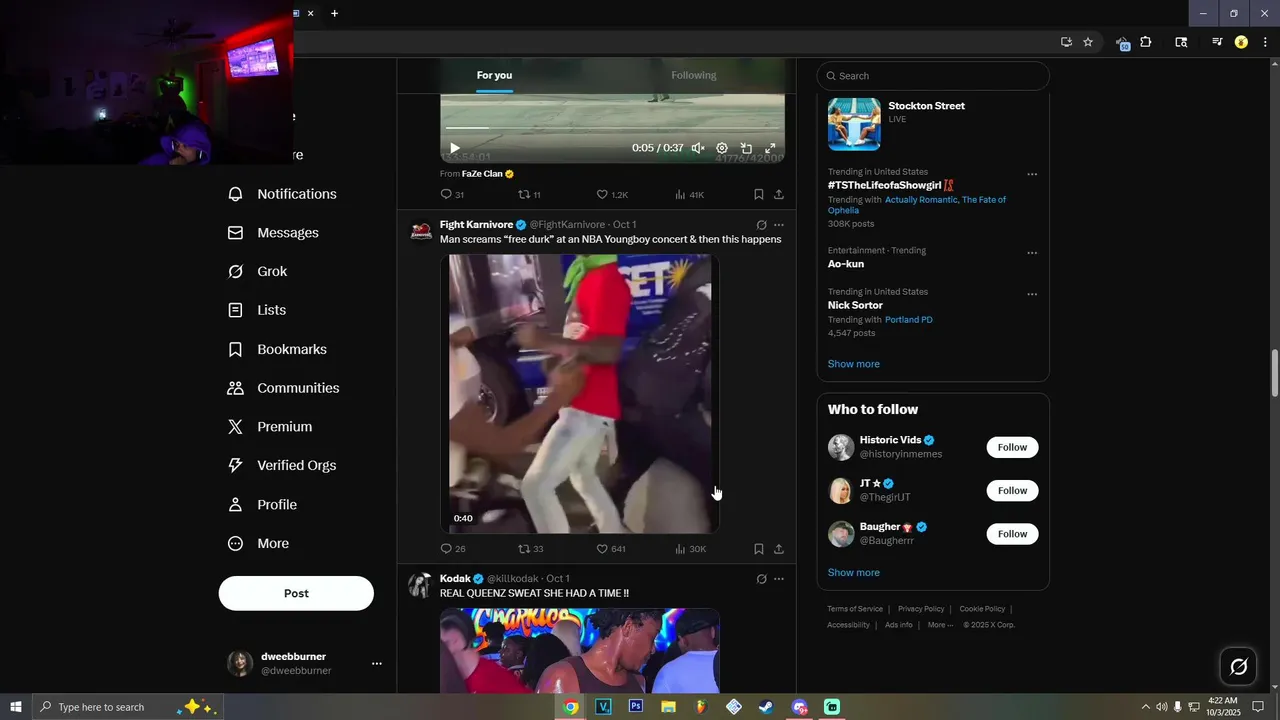The height and width of the screenshot is (720, 1280).
Task: Open Lists in the sidebar
Action: [x=257, y=310]
